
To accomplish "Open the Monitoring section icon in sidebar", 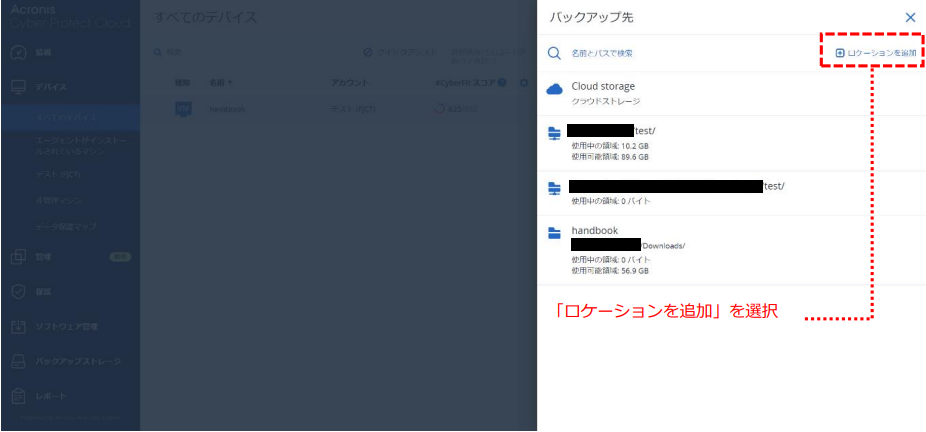I will [x=18, y=51].
